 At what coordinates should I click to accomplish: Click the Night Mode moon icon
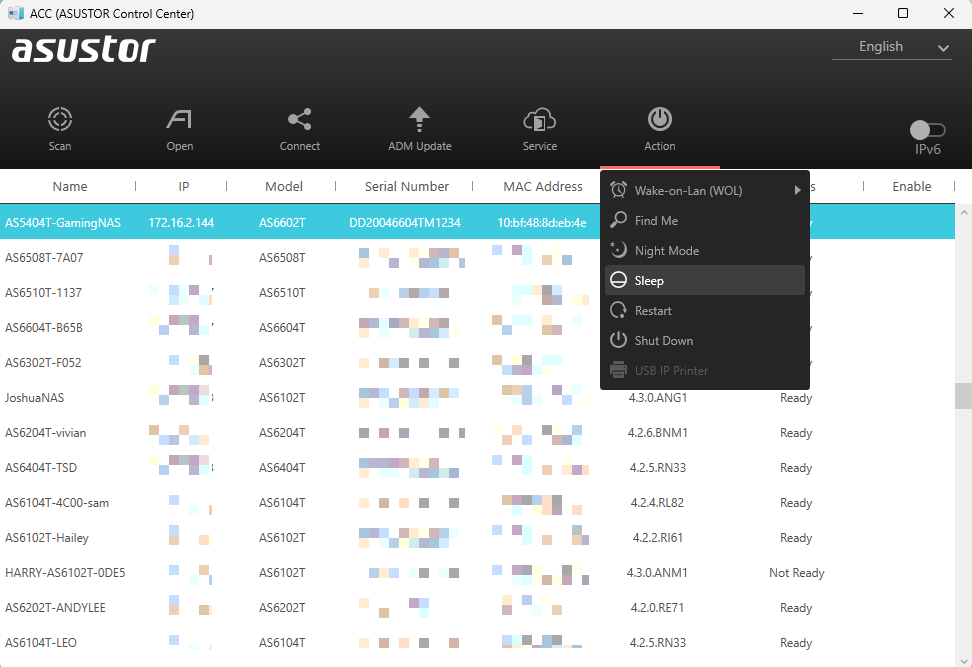tap(618, 250)
